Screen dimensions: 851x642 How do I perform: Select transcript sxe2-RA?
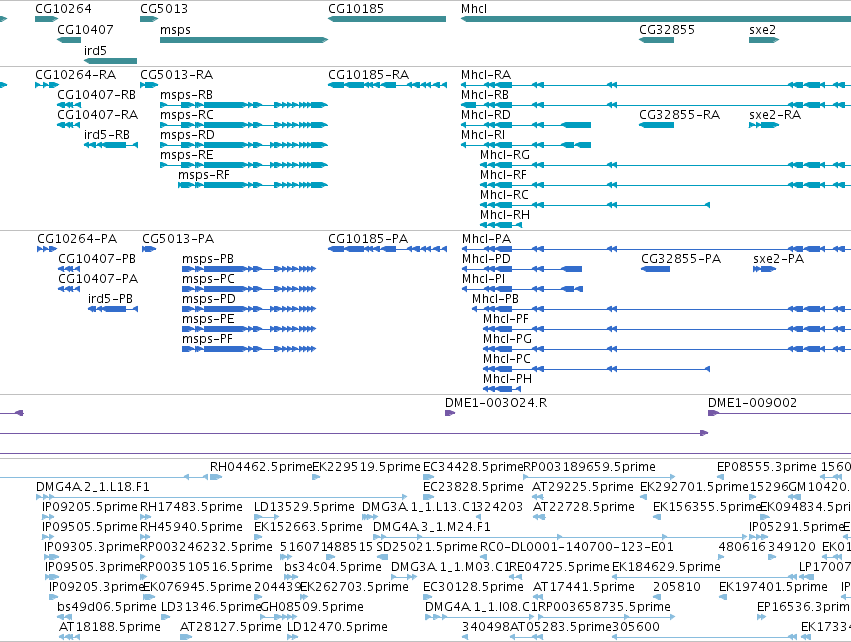point(764,125)
